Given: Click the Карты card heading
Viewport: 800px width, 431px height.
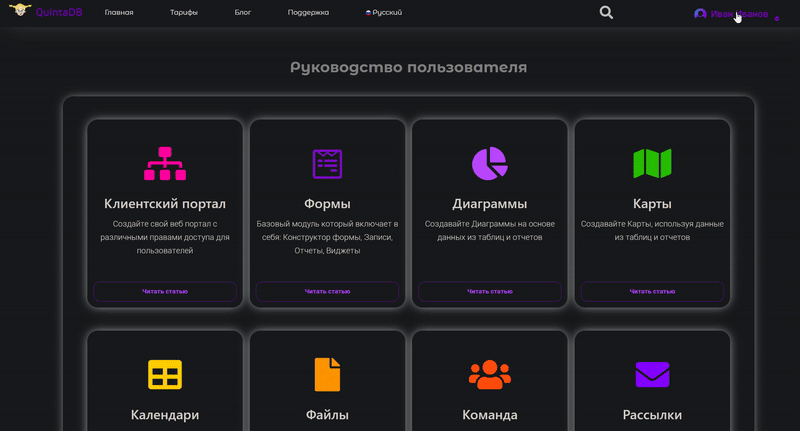Looking at the screenshot, I should [x=652, y=204].
